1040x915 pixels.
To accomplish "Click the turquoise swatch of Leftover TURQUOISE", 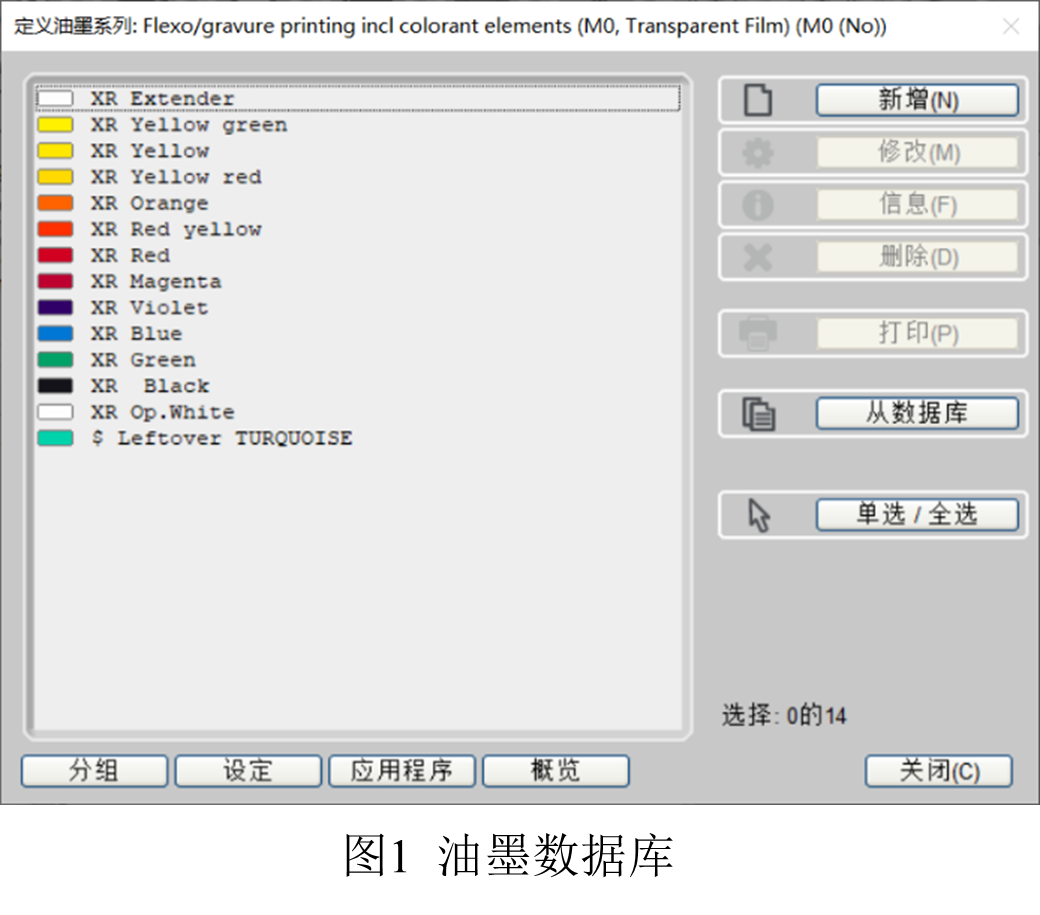I will point(55,438).
